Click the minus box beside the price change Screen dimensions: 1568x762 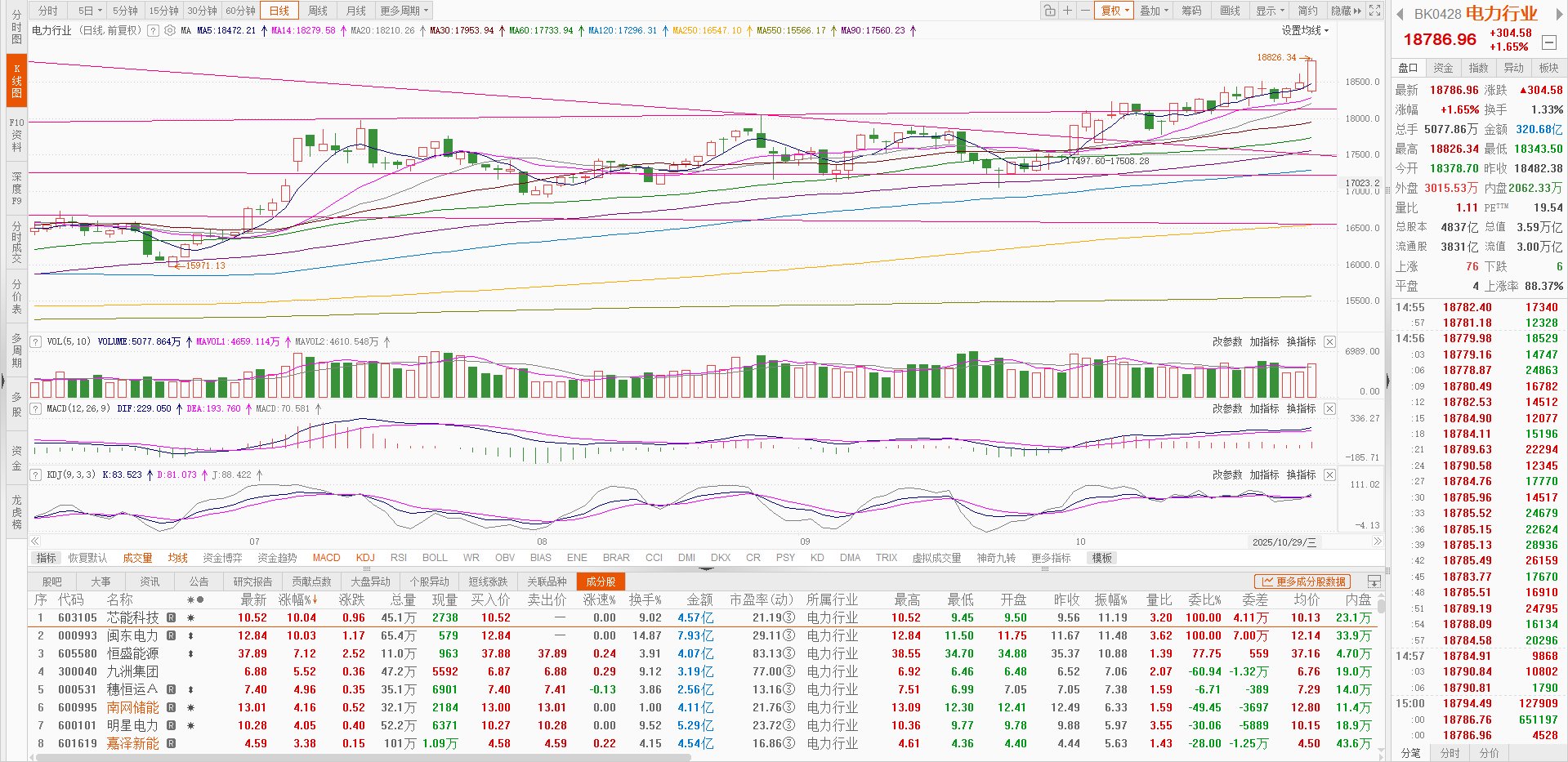(1548, 42)
